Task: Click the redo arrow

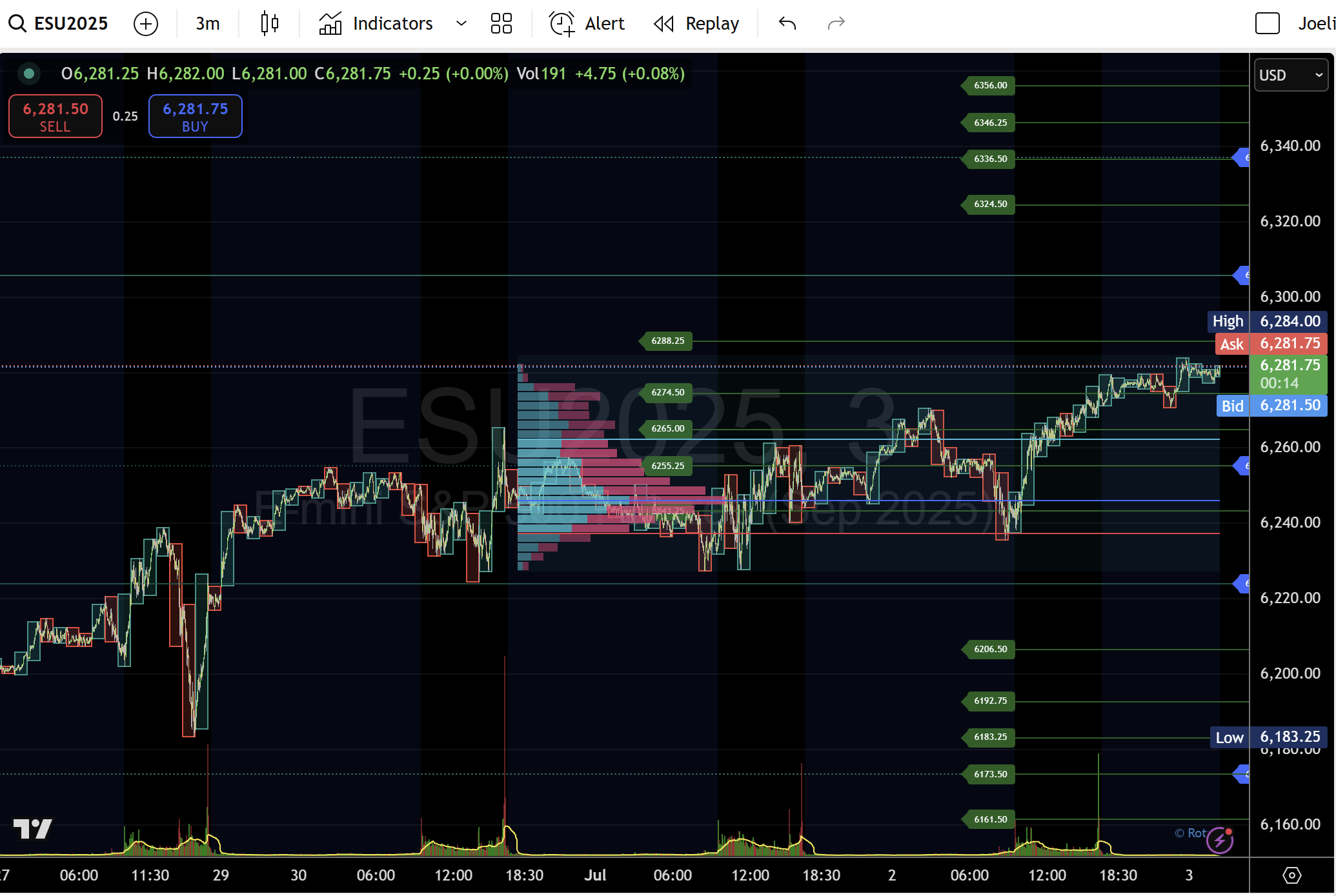Action: pyautogui.click(x=836, y=24)
